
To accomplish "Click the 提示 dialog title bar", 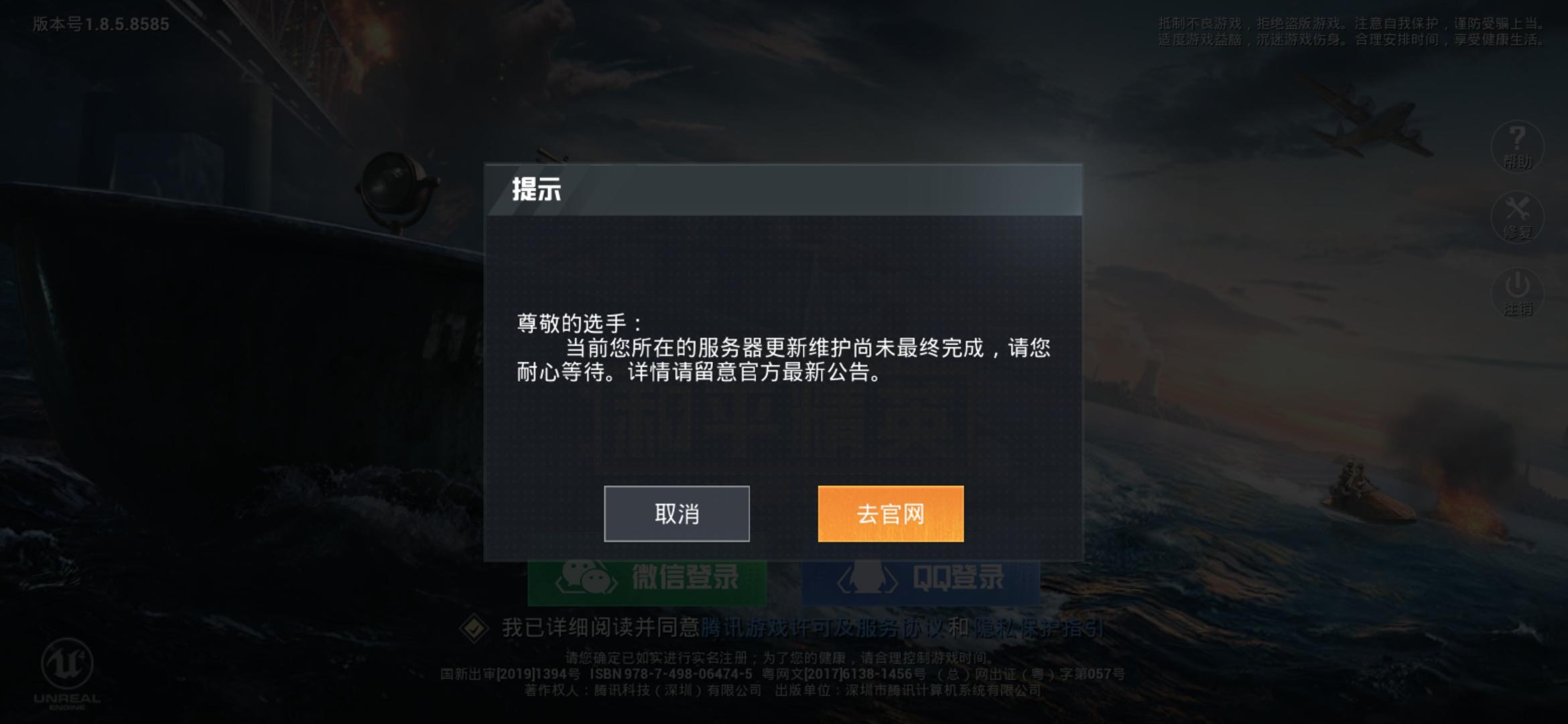I will pyautogui.click(x=783, y=190).
